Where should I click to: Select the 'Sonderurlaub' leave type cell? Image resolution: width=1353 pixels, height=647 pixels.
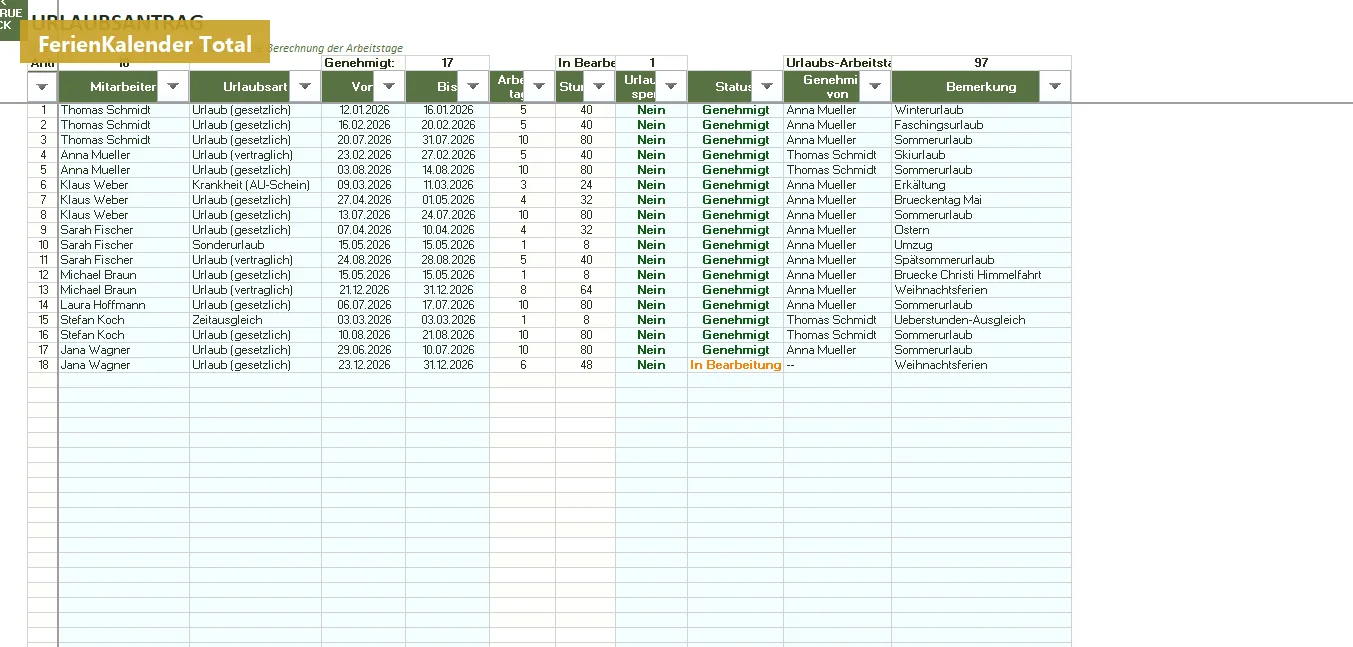click(256, 245)
